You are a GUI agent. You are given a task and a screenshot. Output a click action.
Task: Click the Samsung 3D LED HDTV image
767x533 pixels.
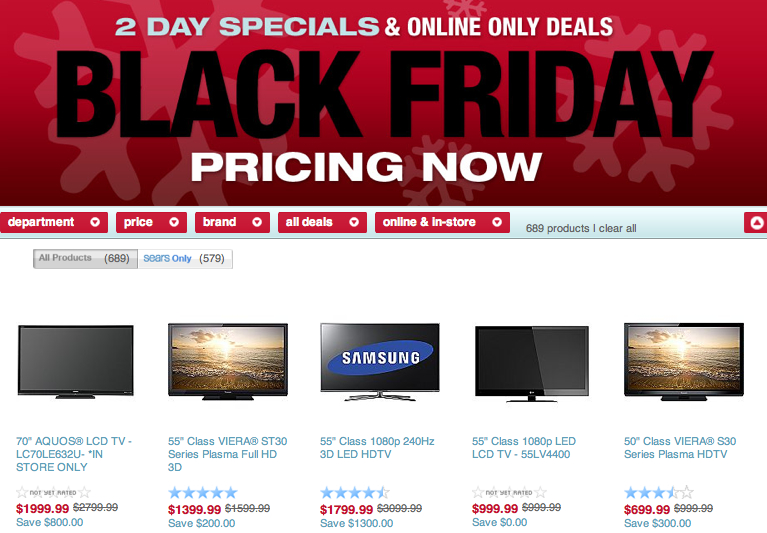[380, 362]
